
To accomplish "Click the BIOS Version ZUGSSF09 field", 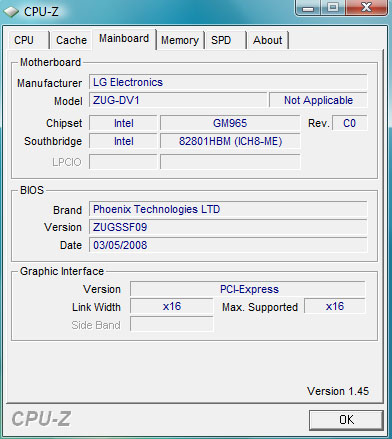I will 228,227.
